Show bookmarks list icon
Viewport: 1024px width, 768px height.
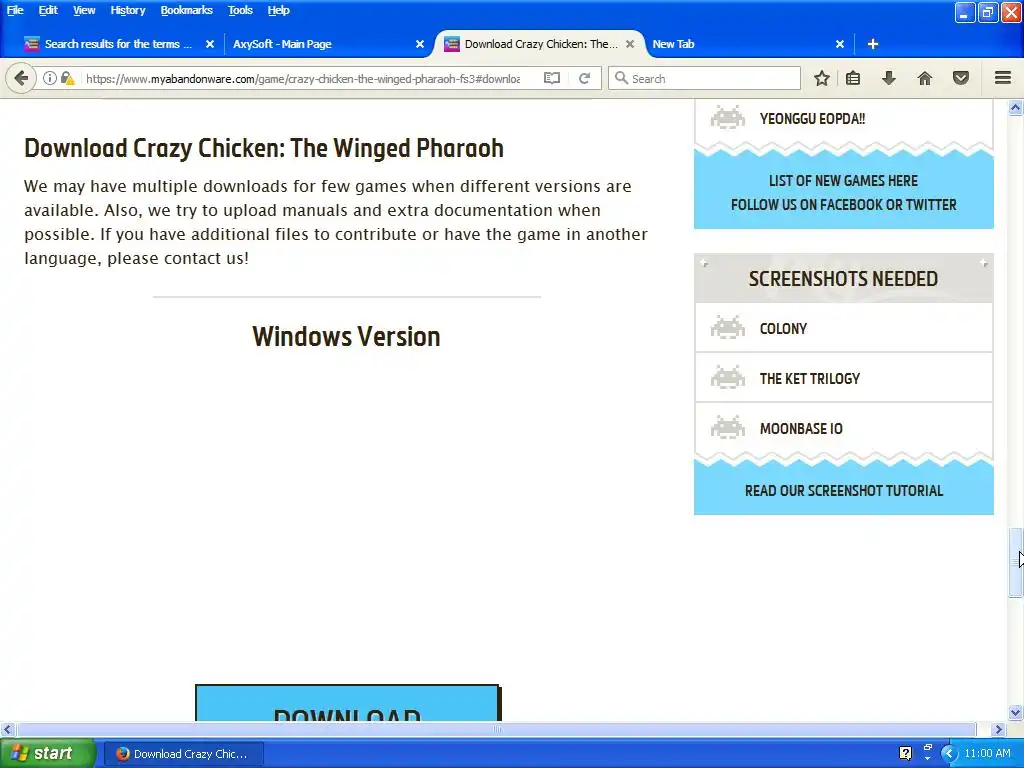(853, 78)
